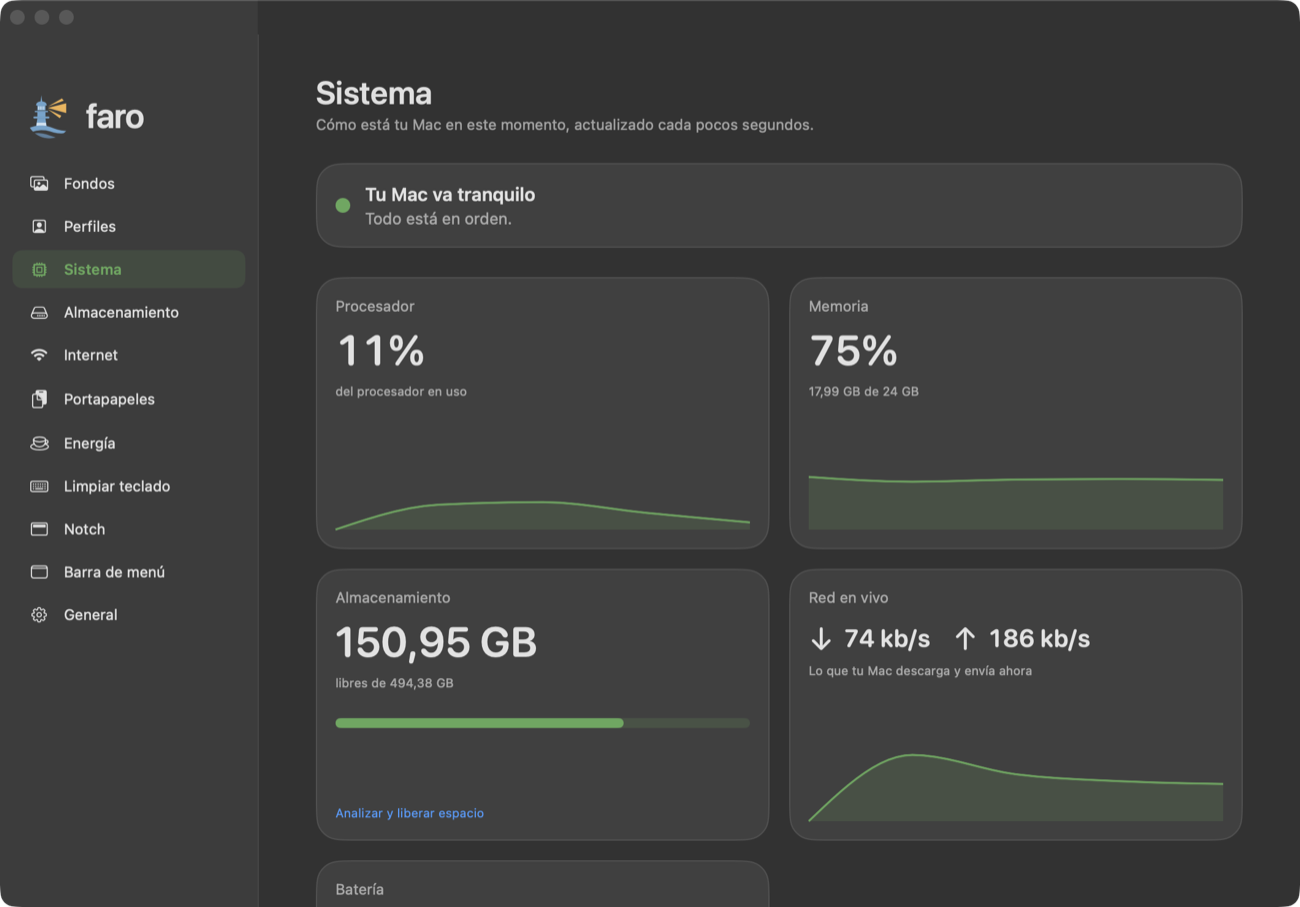The width and height of the screenshot is (1300, 907).
Task: Open the Fondos section
Action: tap(129, 184)
